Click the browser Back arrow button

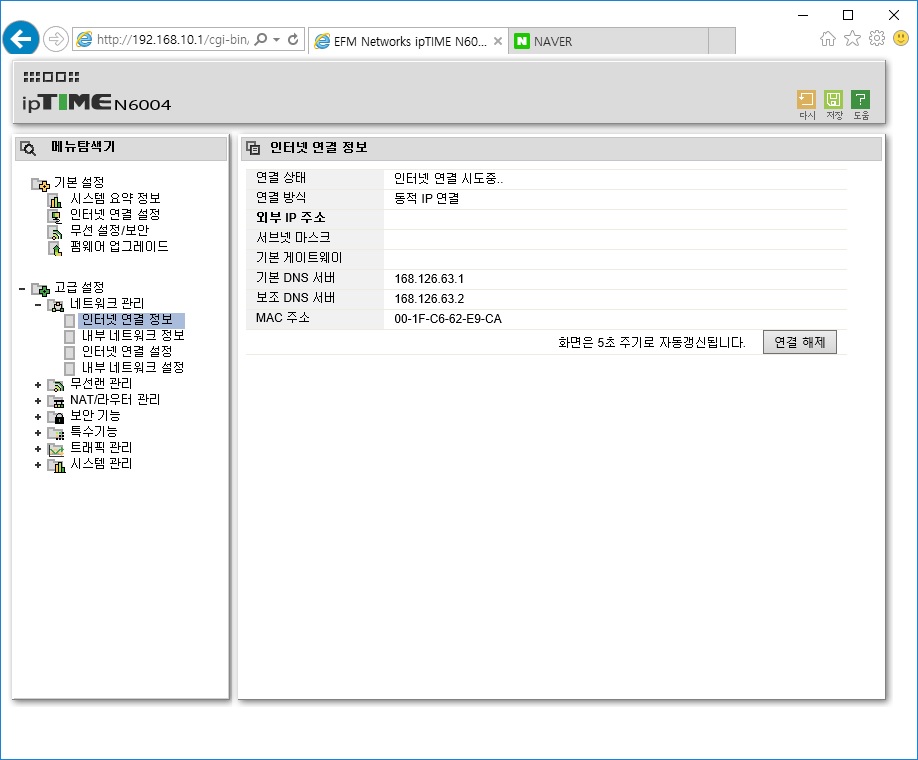click(x=21, y=39)
